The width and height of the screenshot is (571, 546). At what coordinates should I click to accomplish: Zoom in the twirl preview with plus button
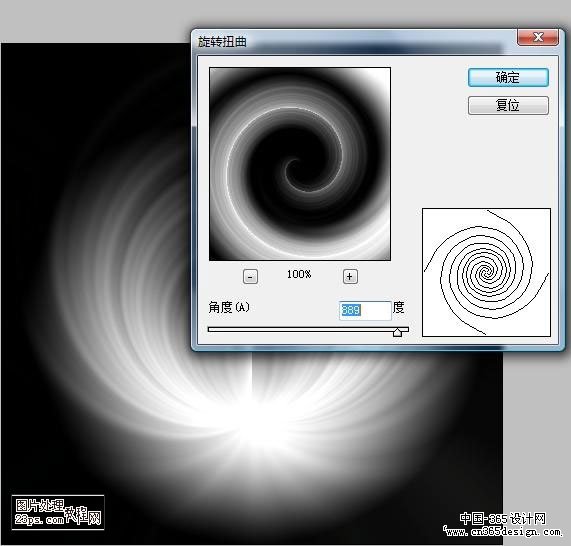point(350,277)
